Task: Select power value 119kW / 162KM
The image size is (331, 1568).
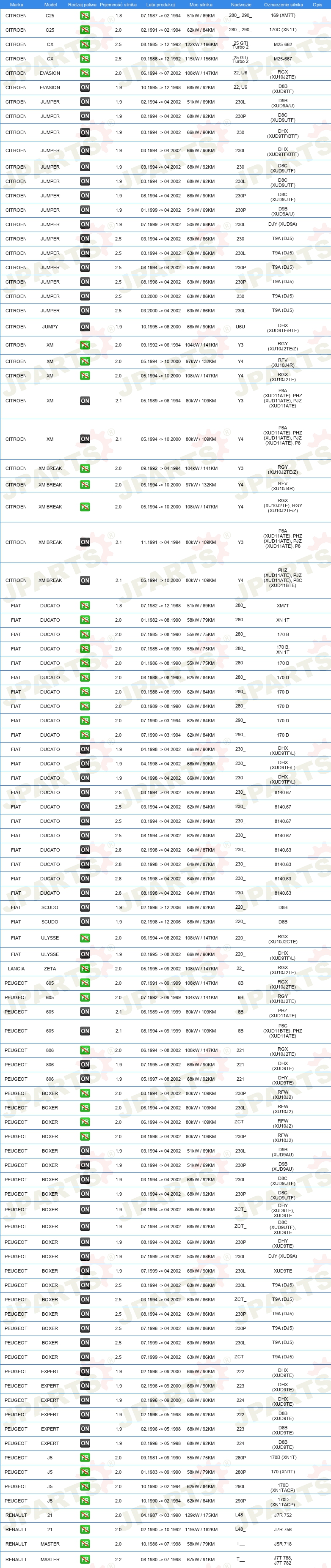Action: coord(201,1529)
